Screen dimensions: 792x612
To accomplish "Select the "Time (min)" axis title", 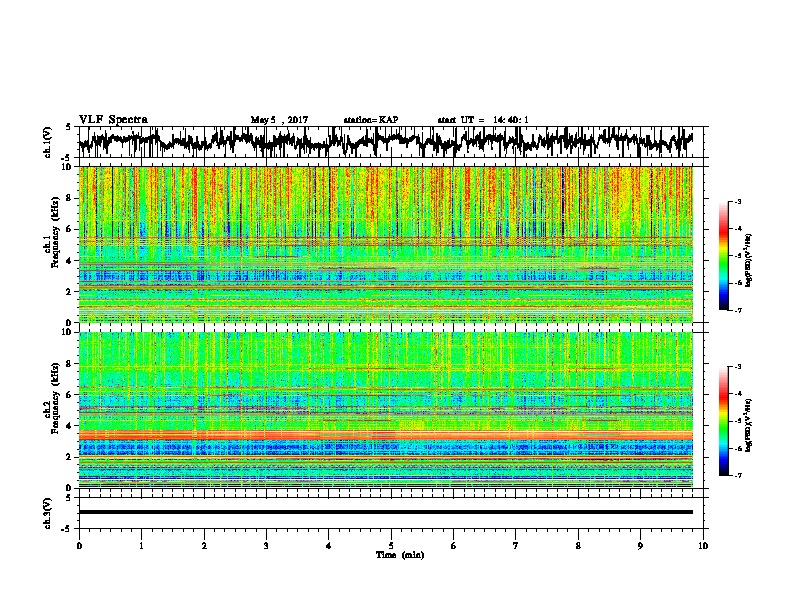I will pyautogui.click(x=400, y=555).
